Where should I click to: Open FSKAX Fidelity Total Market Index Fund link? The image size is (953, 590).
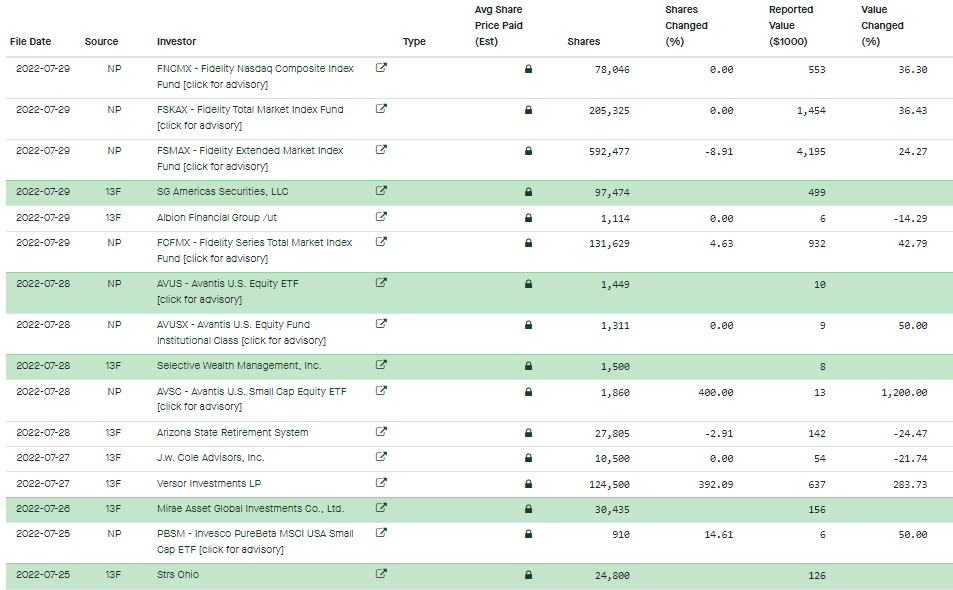tap(250, 117)
